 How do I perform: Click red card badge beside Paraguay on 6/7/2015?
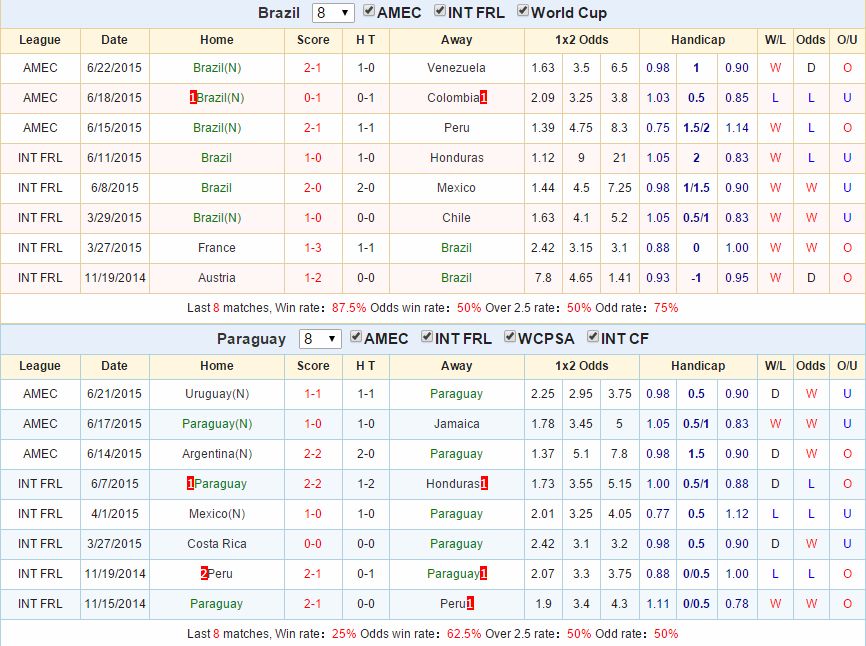coord(191,484)
